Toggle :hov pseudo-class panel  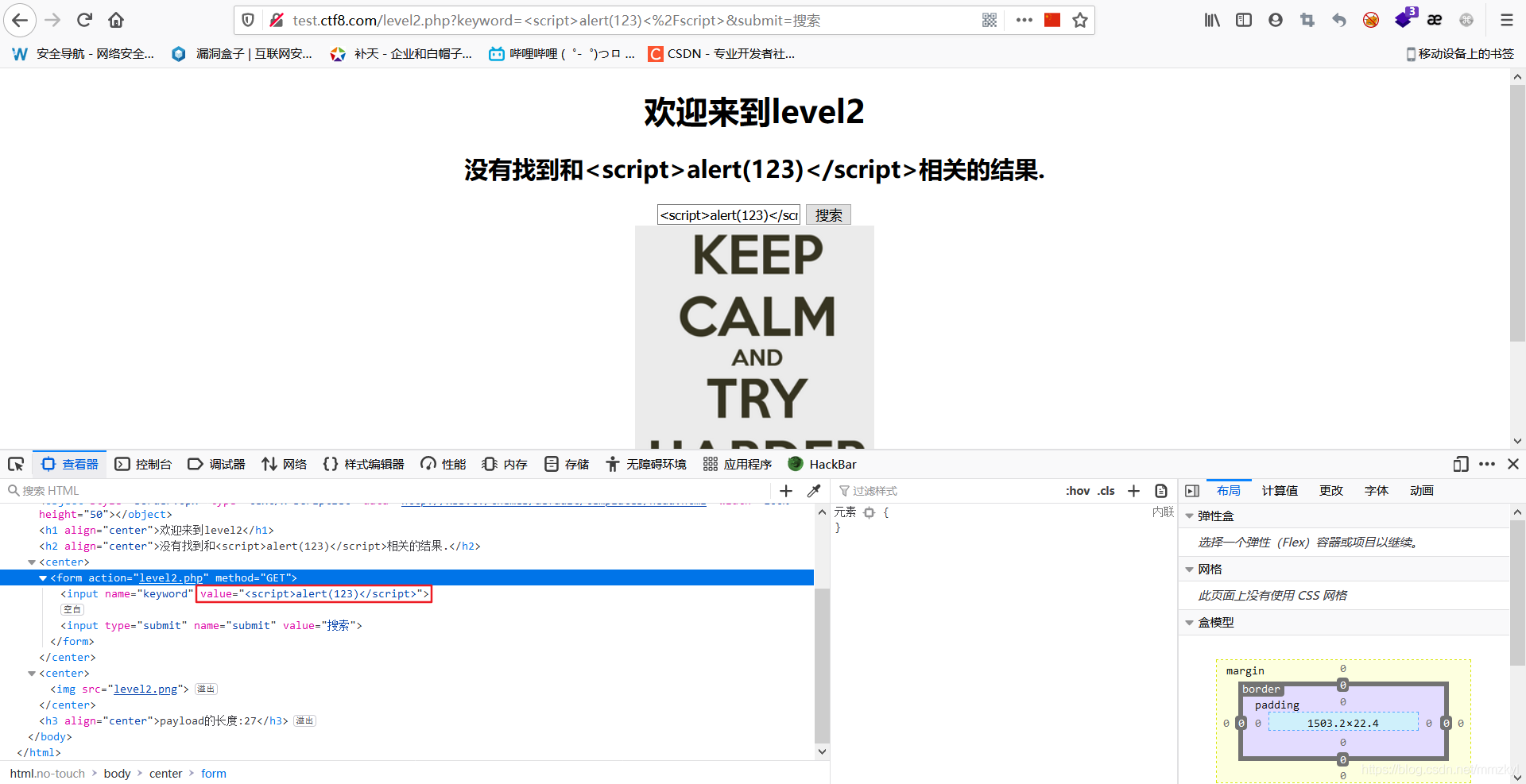(x=1078, y=491)
